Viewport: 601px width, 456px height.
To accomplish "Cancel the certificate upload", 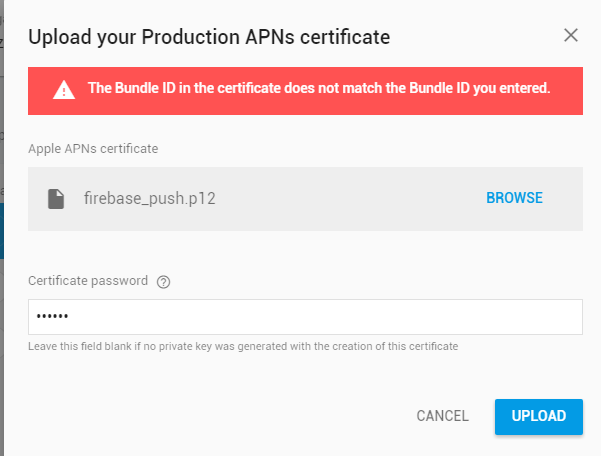I will (x=442, y=416).
